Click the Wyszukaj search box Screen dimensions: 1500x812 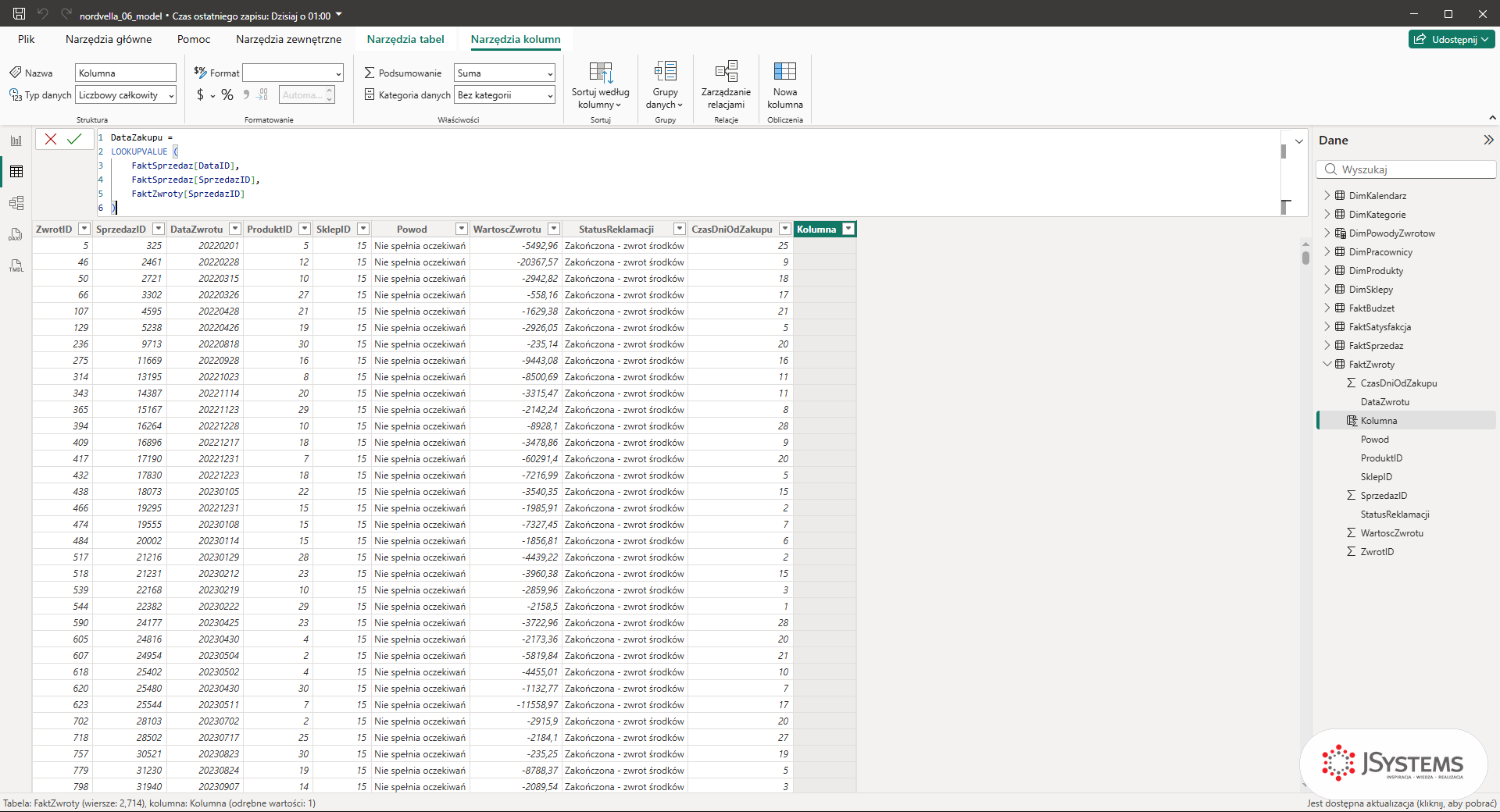click(x=1406, y=169)
